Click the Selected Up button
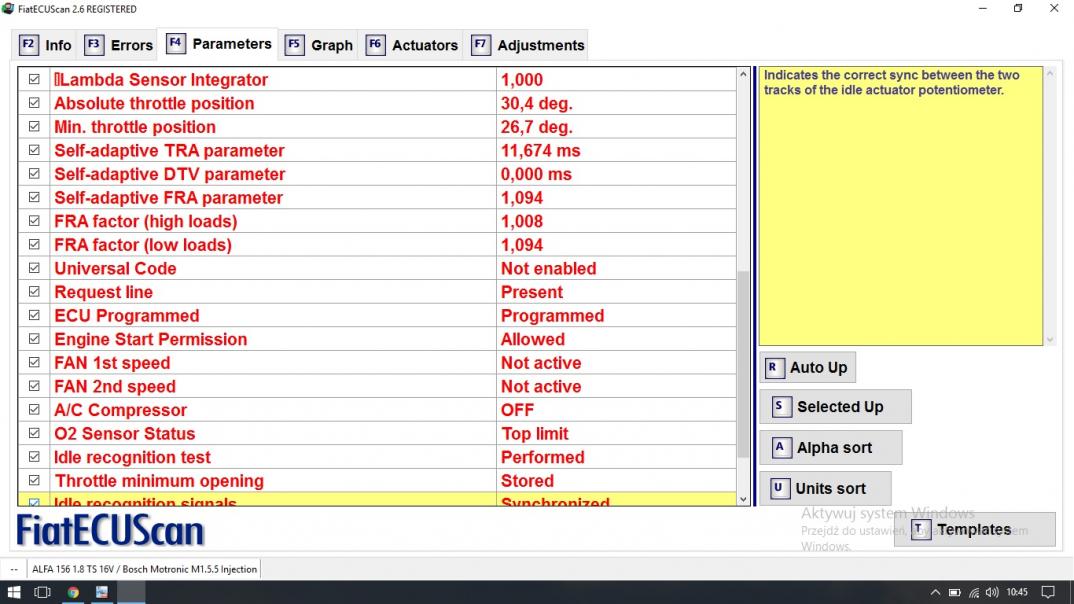Screen dimensions: 1074x604 point(835,407)
